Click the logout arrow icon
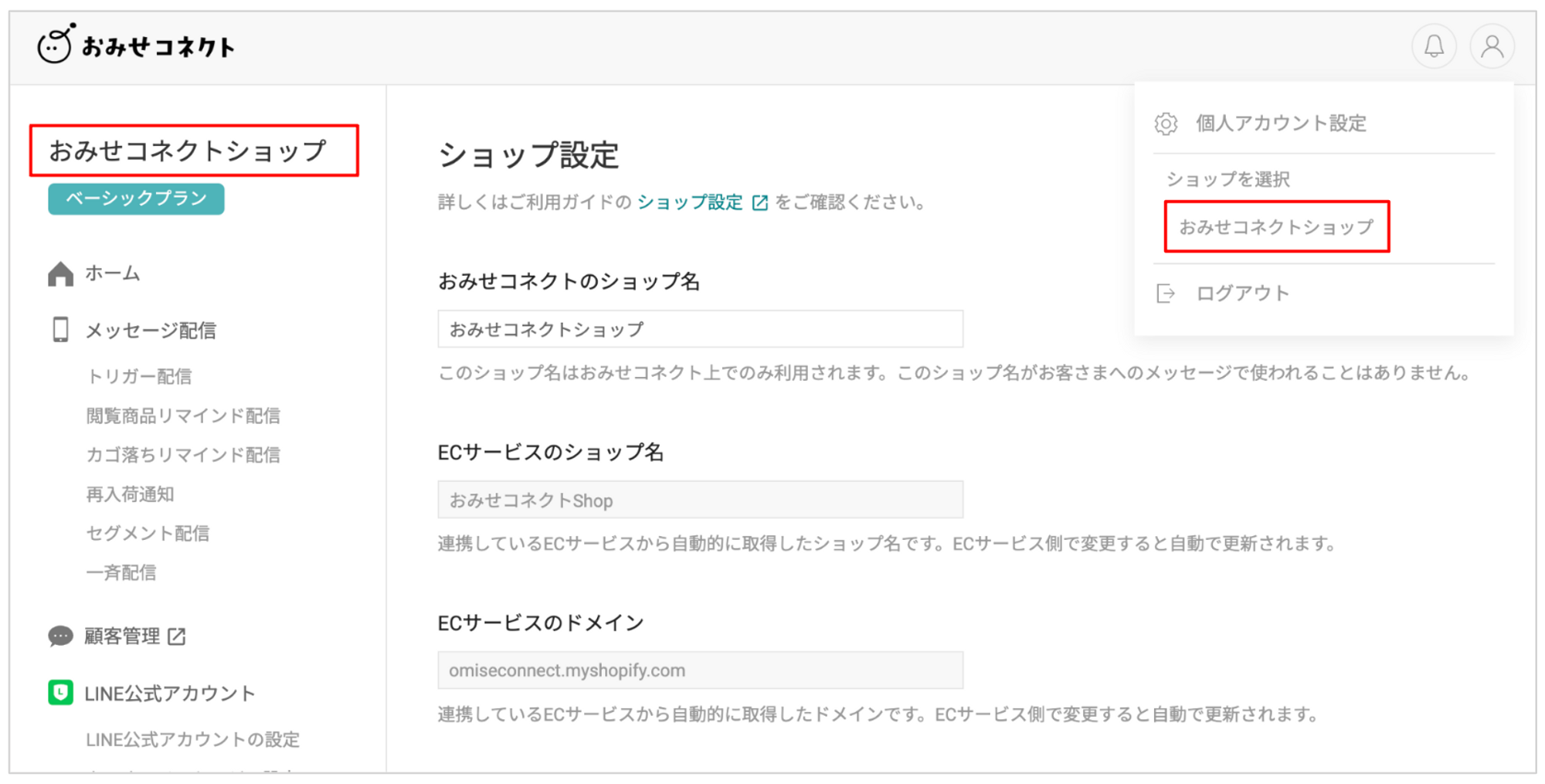Screen dimensions: 1545x784 coord(1166,294)
